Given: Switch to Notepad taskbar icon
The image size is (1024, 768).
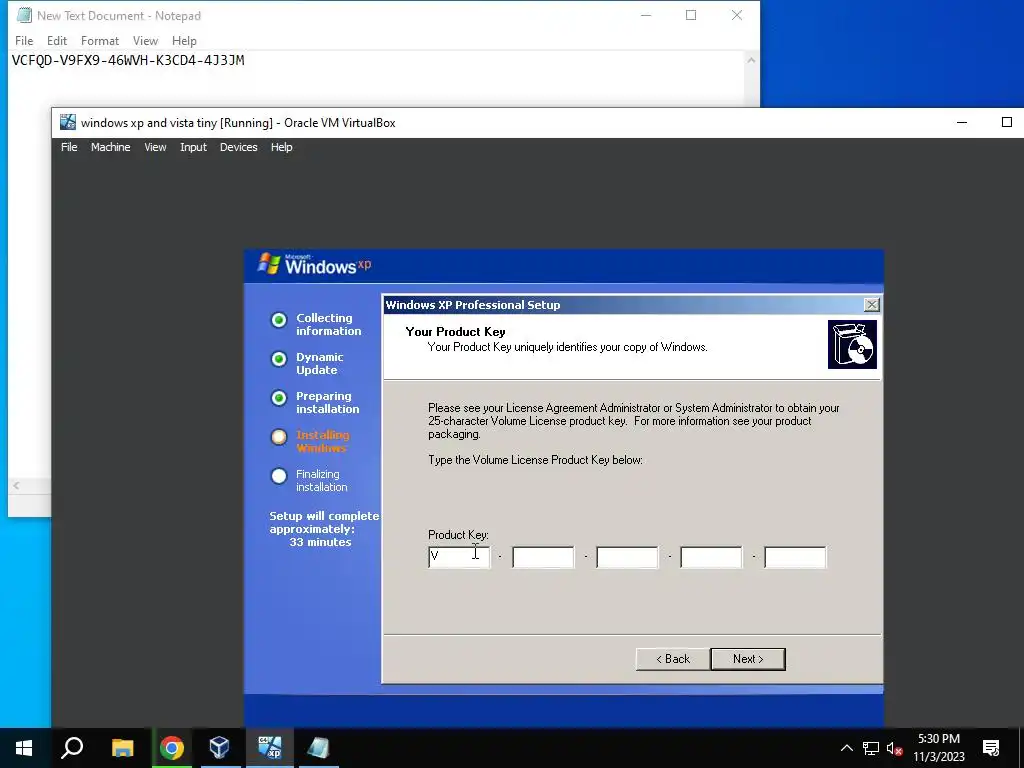Looking at the screenshot, I should (319, 748).
